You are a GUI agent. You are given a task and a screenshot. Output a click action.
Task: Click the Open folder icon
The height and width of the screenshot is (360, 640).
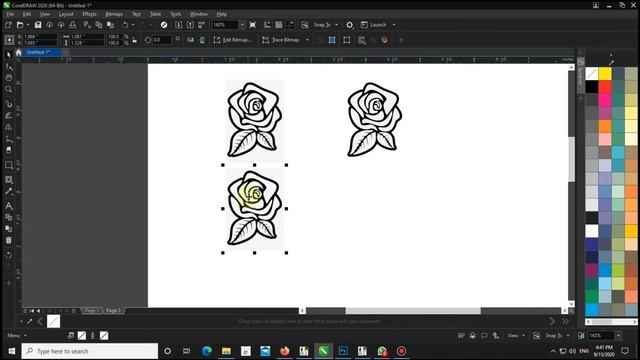(x=20, y=25)
